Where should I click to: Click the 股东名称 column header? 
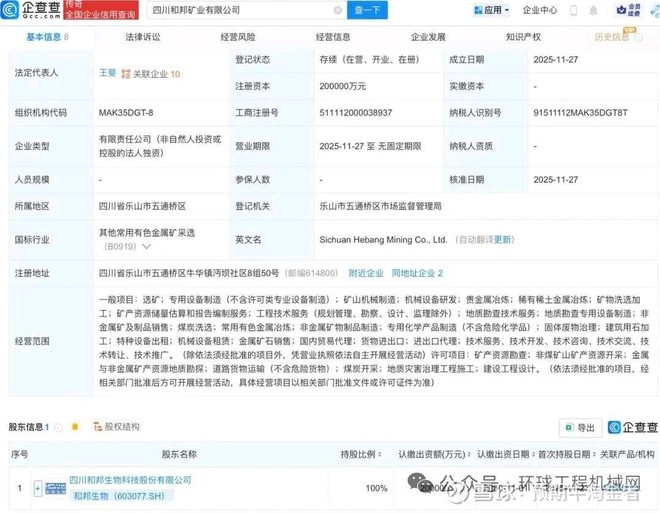179,455
